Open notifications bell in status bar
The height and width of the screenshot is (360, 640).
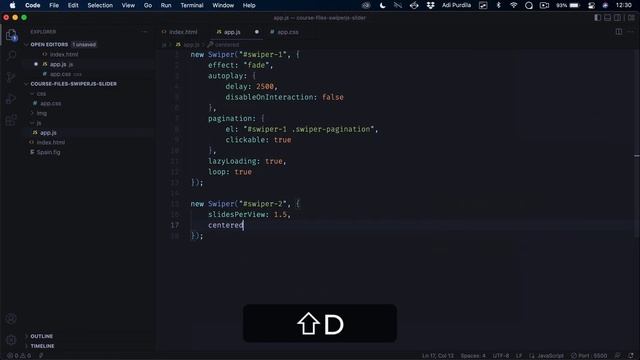(631, 356)
